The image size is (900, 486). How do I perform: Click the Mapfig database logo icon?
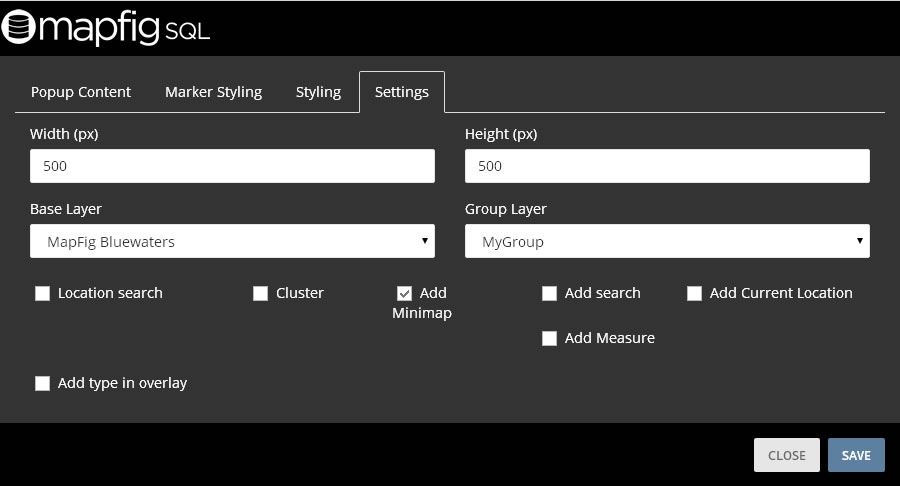[19, 28]
